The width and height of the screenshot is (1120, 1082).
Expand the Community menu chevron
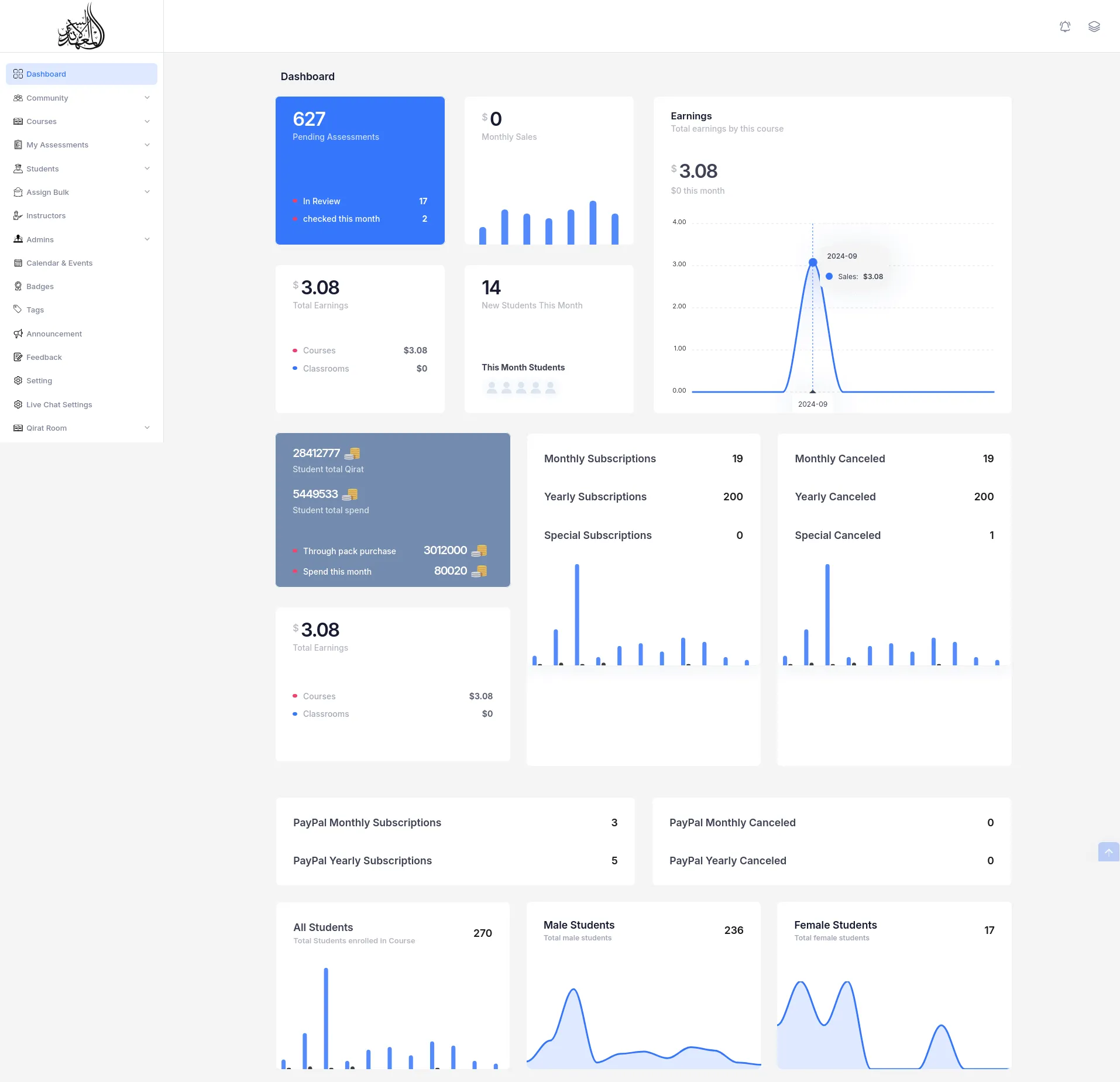147,98
